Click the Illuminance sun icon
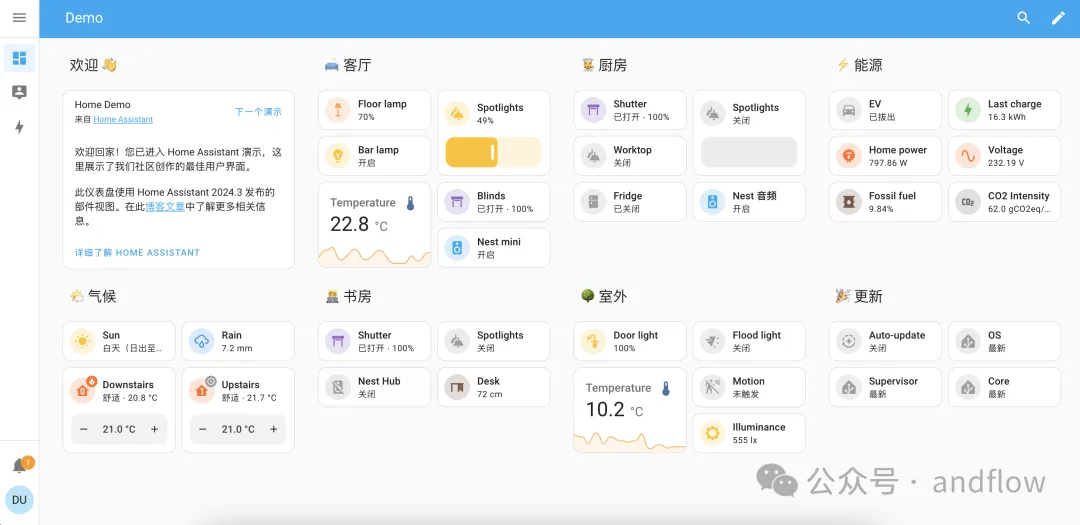This screenshot has width=1080, height=525. coord(713,433)
